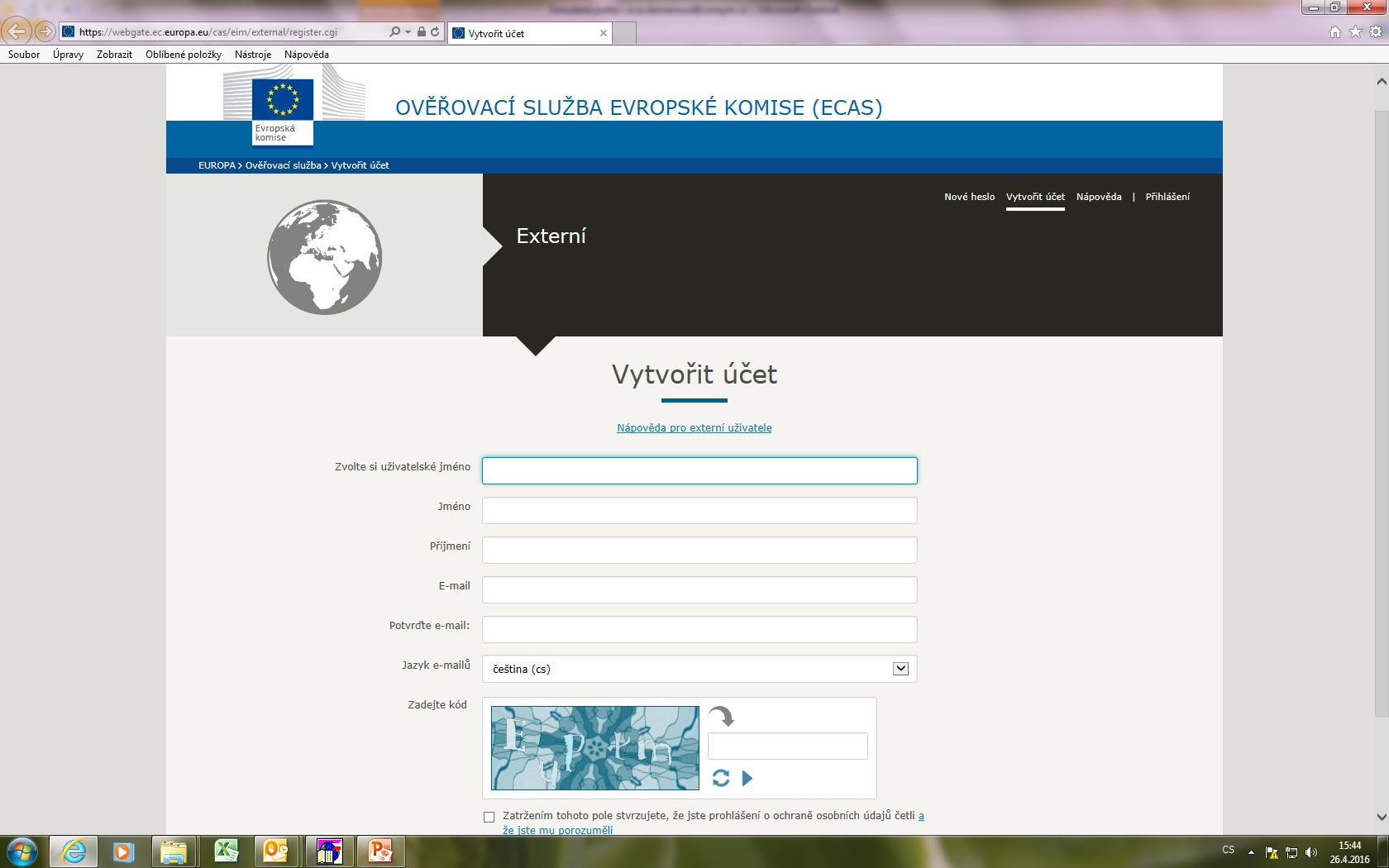Open Nápověda in site navigation
Image resolution: width=1389 pixels, height=868 pixels.
1099,197
